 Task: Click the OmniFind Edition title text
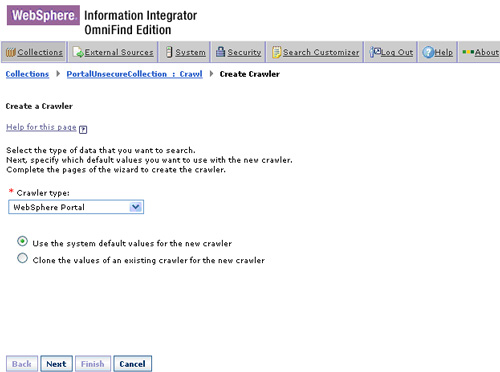coord(128,30)
